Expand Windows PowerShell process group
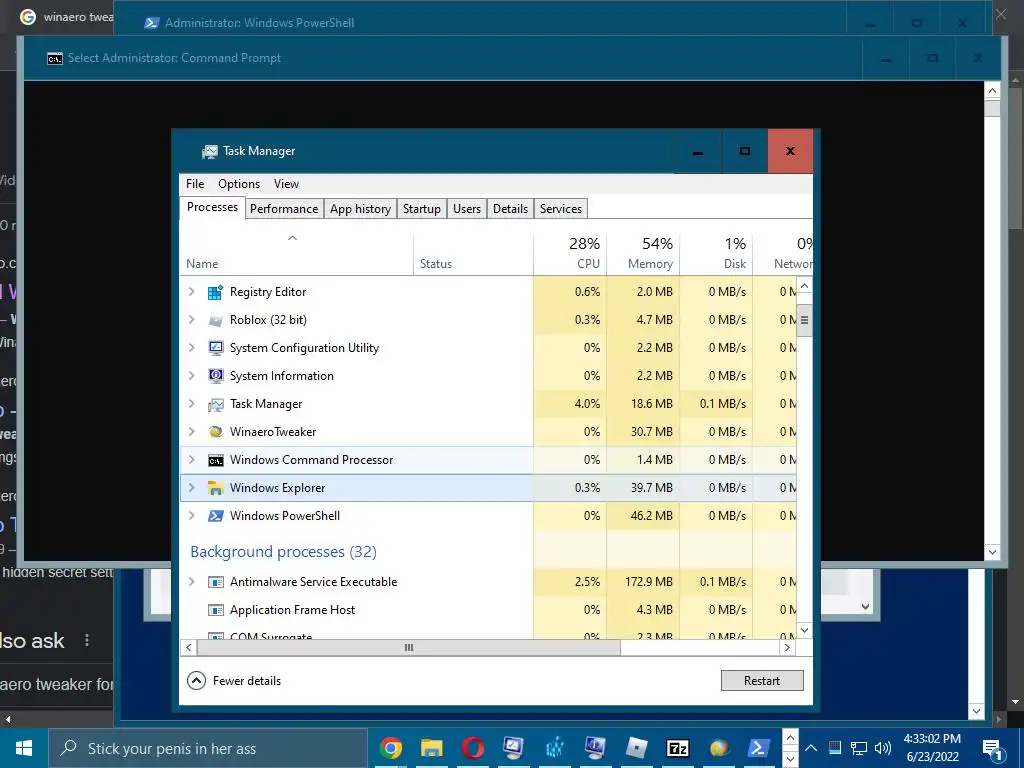The width and height of the screenshot is (1024, 768). [191, 516]
